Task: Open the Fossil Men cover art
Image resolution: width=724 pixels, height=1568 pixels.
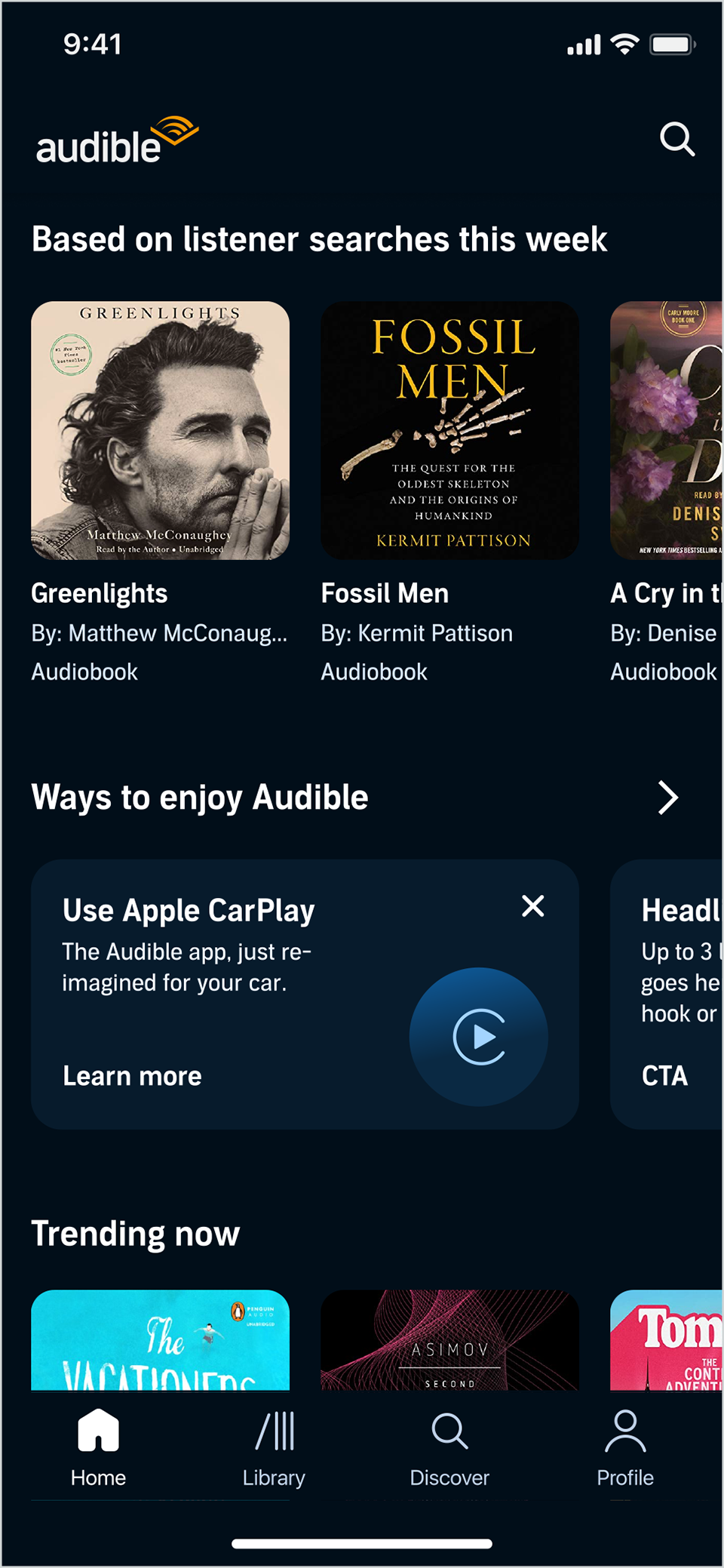Action: pos(449,430)
